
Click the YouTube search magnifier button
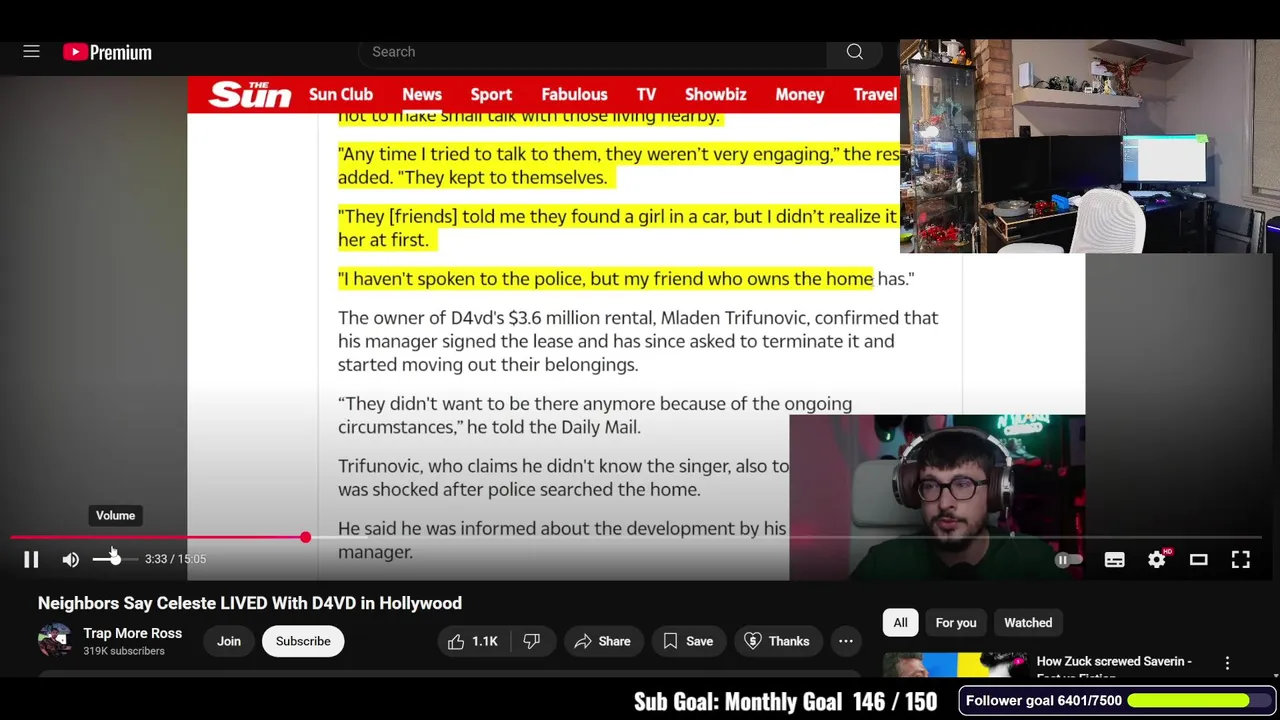pyautogui.click(x=855, y=52)
